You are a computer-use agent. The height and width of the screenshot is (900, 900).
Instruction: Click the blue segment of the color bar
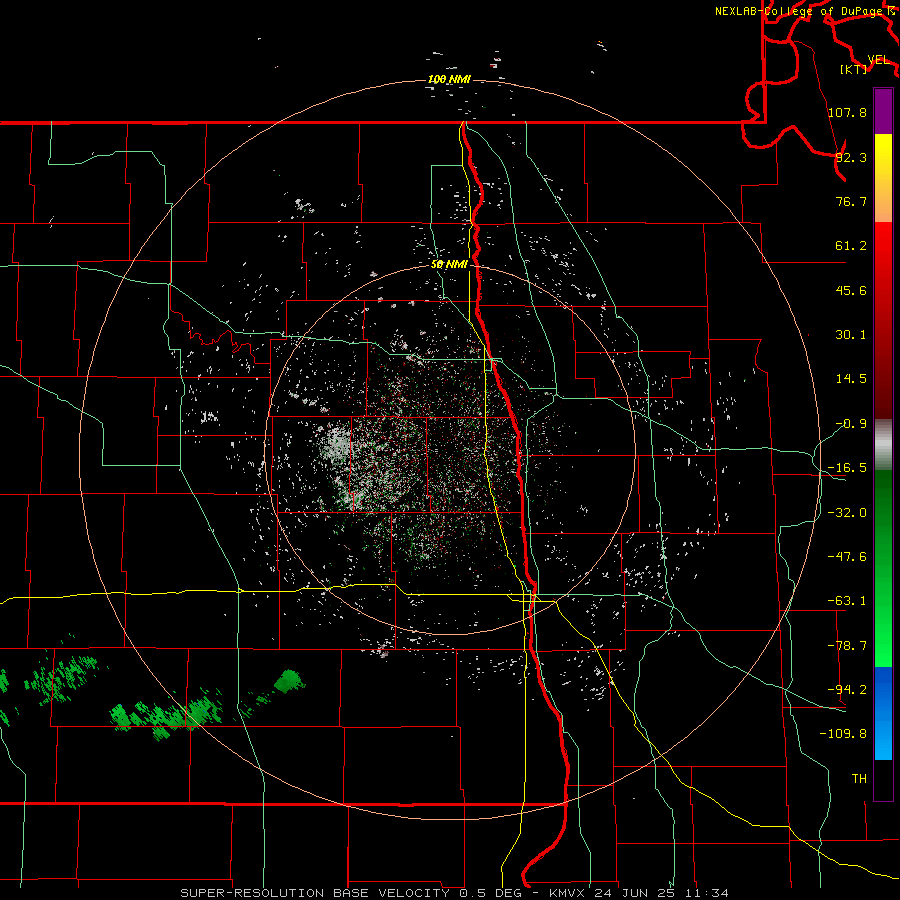click(883, 713)
